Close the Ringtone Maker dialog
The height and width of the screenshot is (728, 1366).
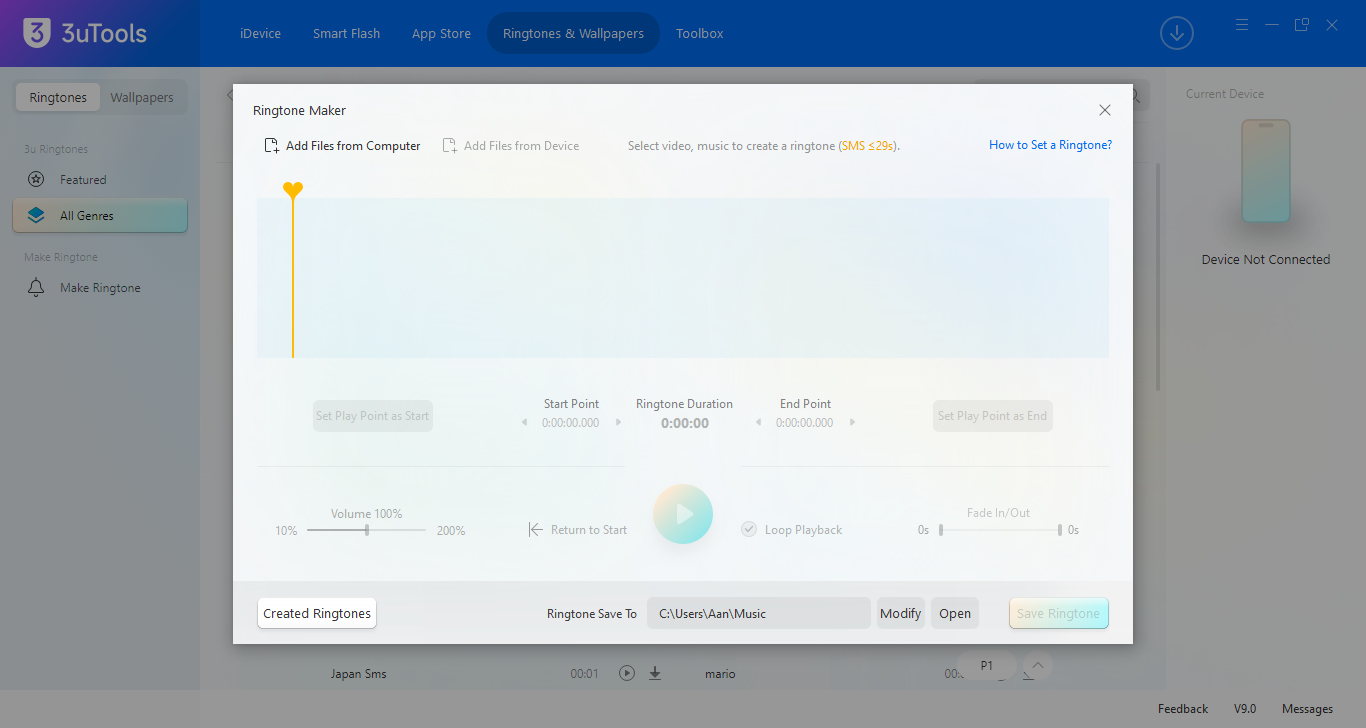click(x=1104, y=110)
